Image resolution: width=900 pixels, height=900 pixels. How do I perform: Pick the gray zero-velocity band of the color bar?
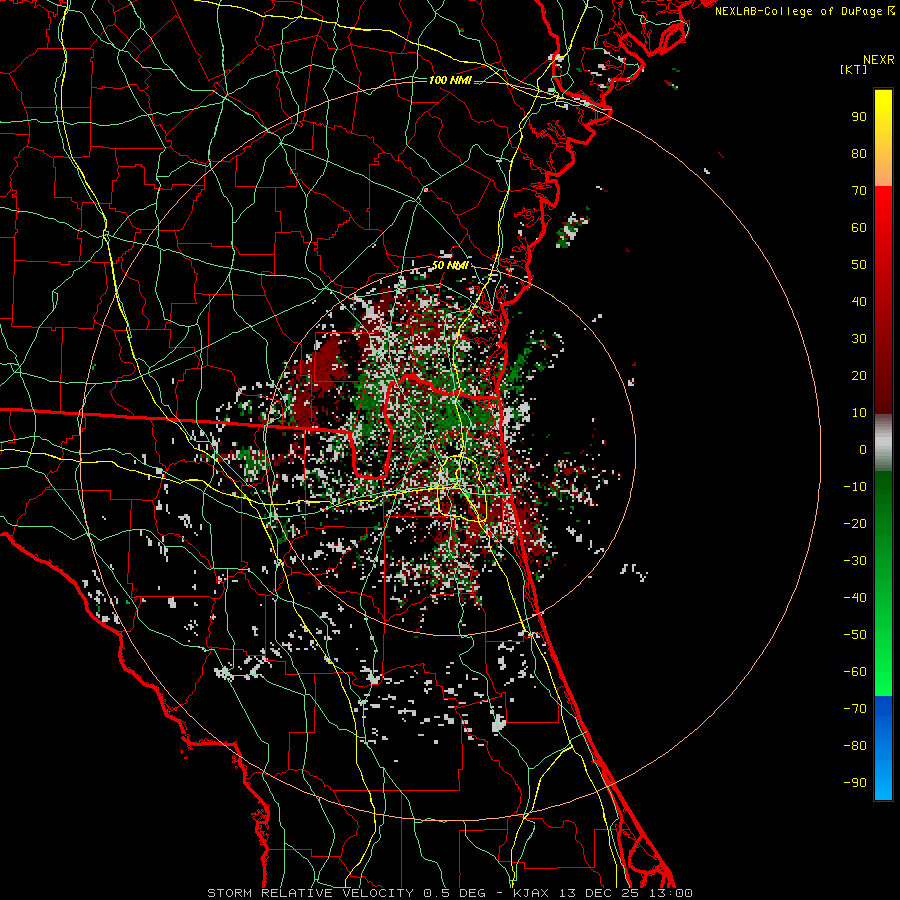883,443
